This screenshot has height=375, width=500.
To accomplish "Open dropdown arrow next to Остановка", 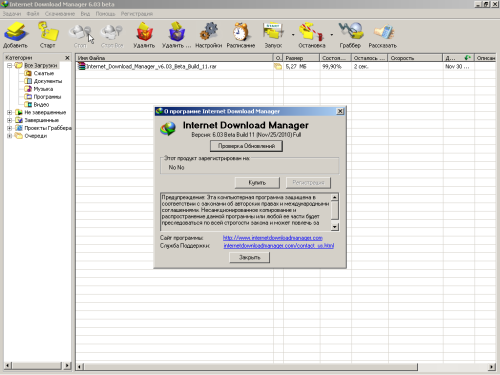I will click(332, 35).
